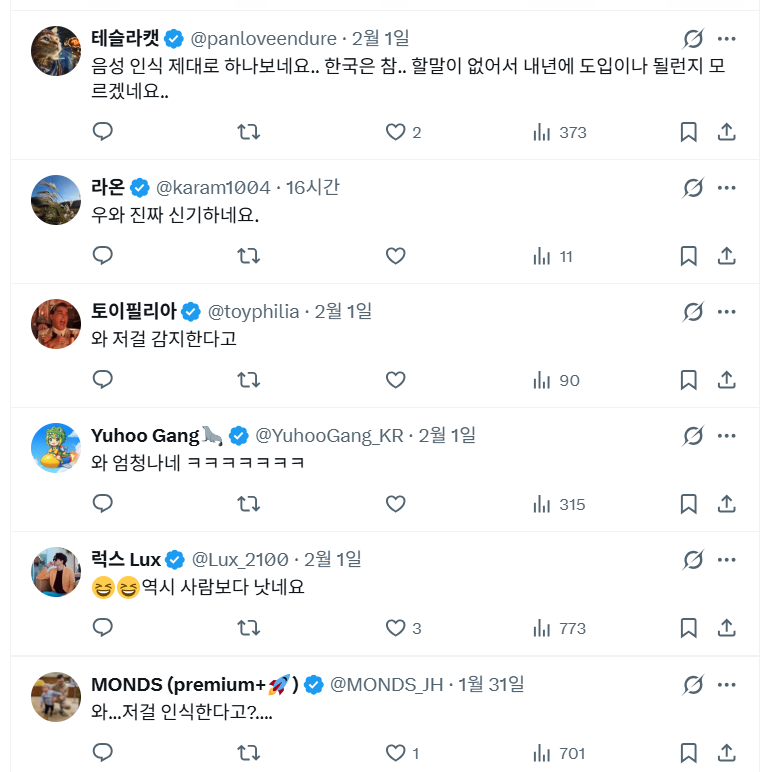
Task: Like Lux_2100's post with 3 likes
Action: click(x=395, y=628)
